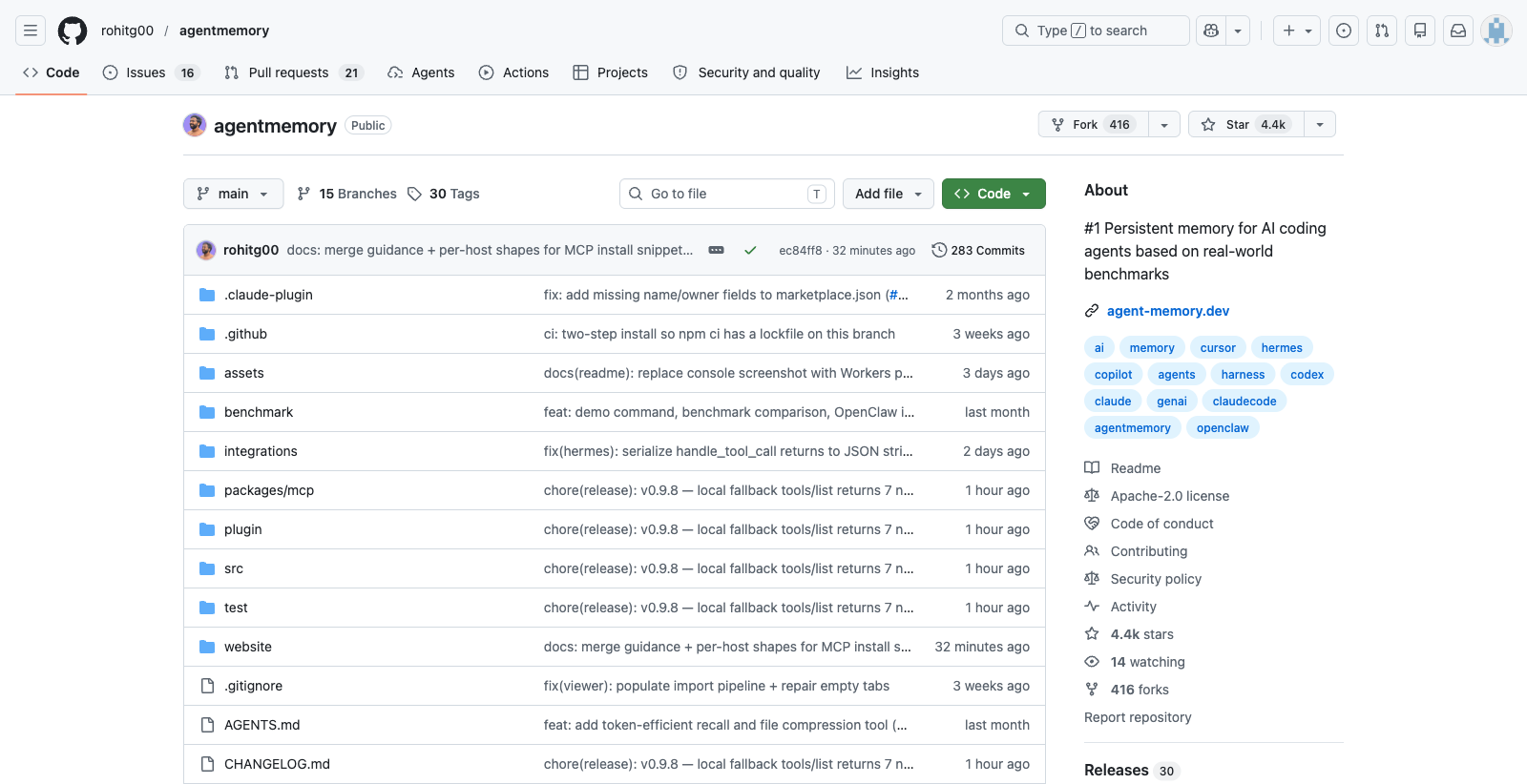Open Security and quality tab
The width and height of the screenshot is (1527, 784).
coord(746,72)
